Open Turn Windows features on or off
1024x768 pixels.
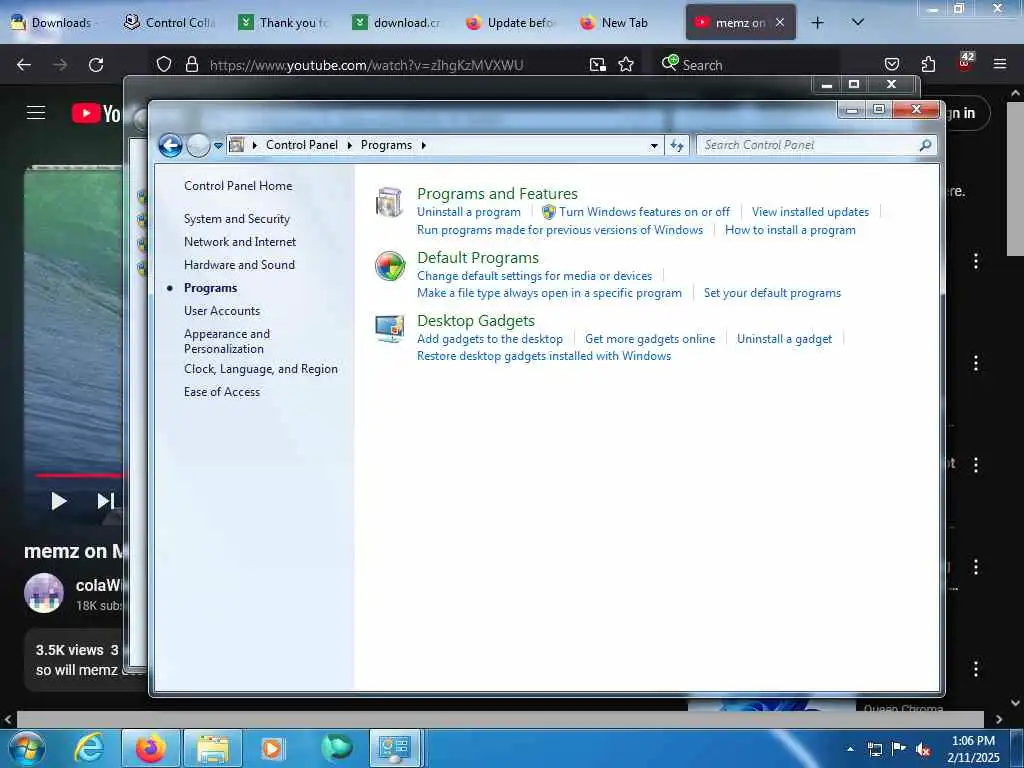pos(644,212)
